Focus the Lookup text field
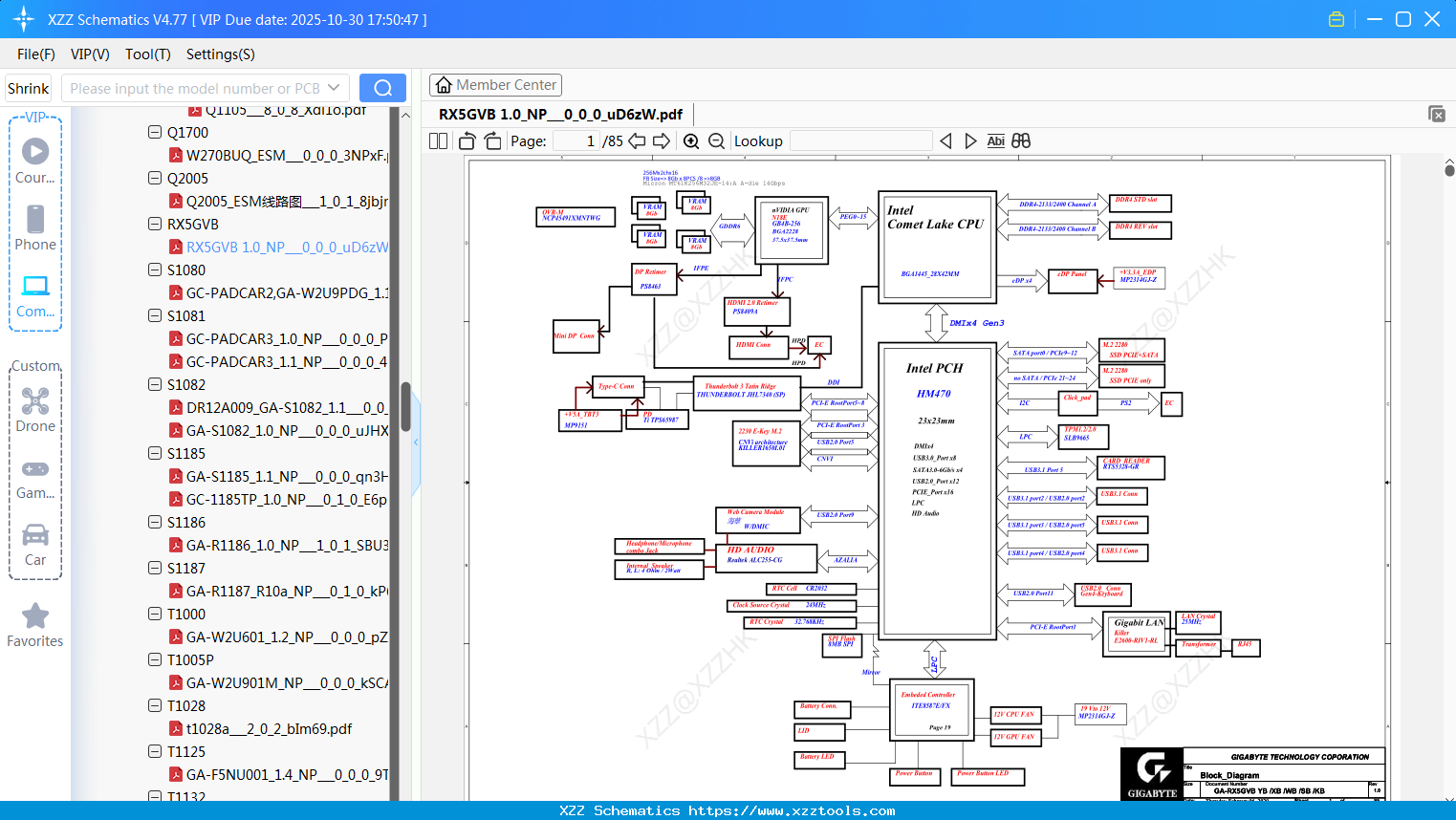The height and width of the screenshot is (820, 1456). pos(860,140)
